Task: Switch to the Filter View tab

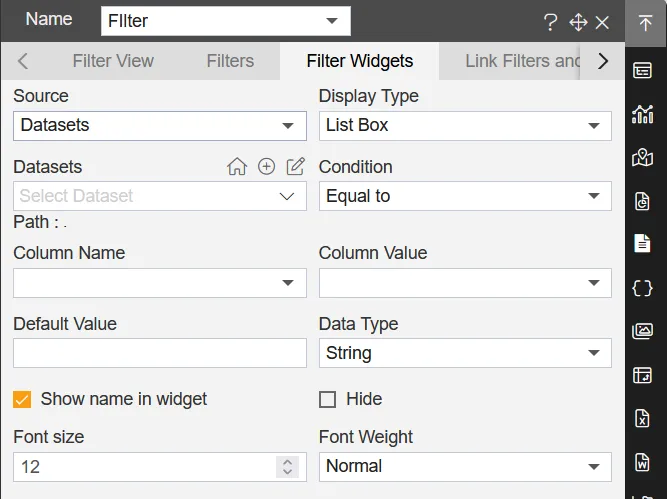Action: (x=113, y=61)
